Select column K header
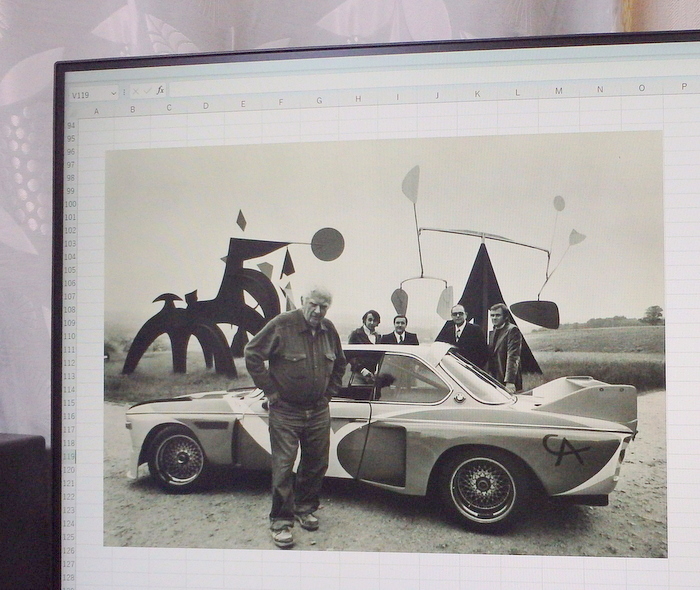 [477, 94]
